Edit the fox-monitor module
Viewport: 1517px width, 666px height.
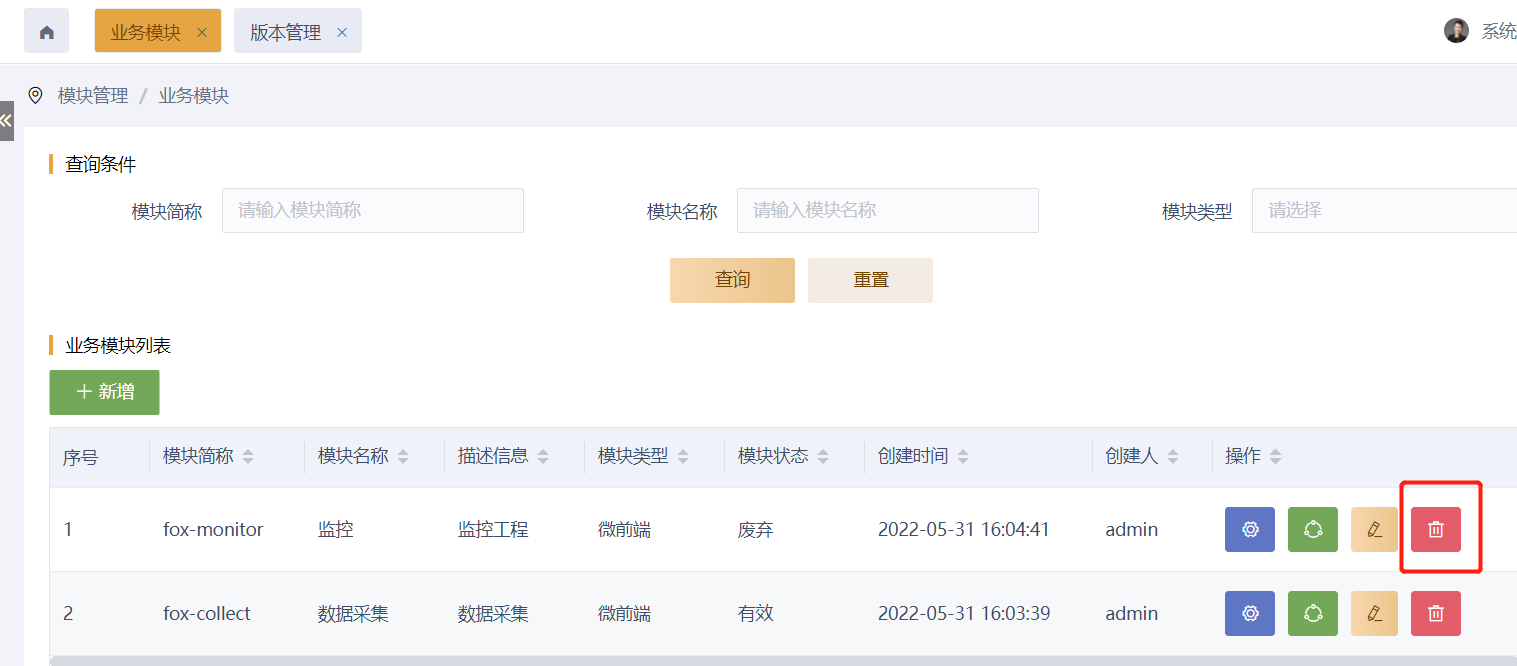pos(1374,530)
